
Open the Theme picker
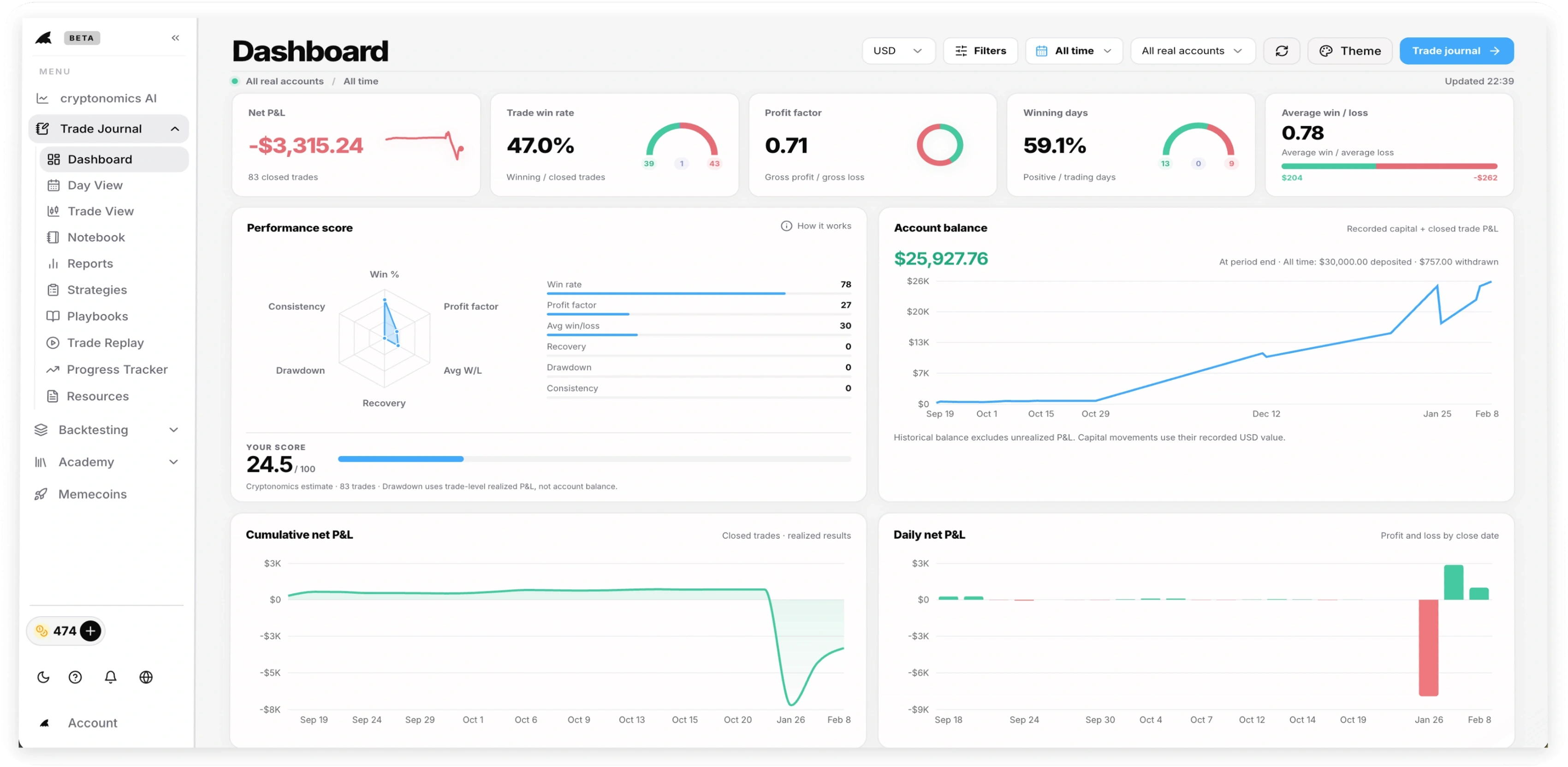(1349, 51)
